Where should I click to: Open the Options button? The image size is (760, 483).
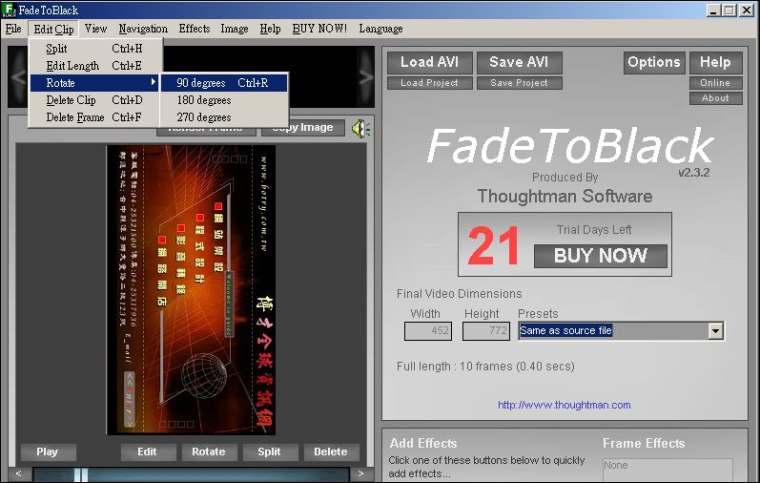[x=654, y=62]
